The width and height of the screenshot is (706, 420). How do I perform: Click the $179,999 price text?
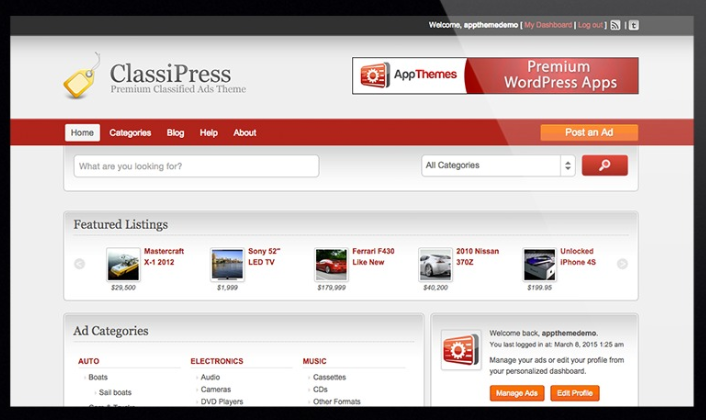point(331,288)
